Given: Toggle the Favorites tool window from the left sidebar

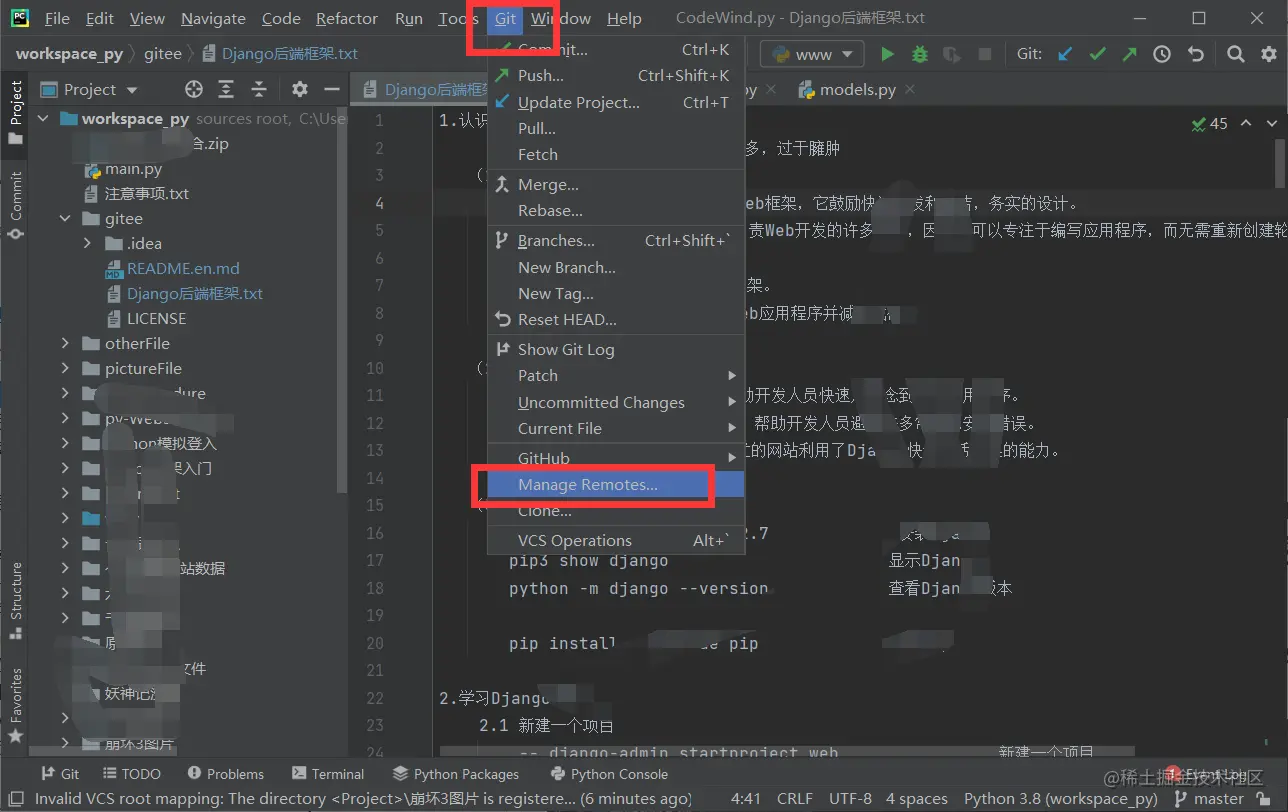Looking at the screenshot, I should [15, 706].
